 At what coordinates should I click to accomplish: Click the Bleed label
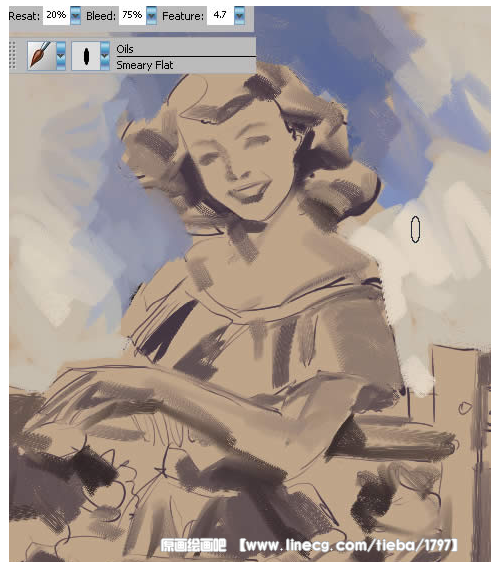coord(101,16)
